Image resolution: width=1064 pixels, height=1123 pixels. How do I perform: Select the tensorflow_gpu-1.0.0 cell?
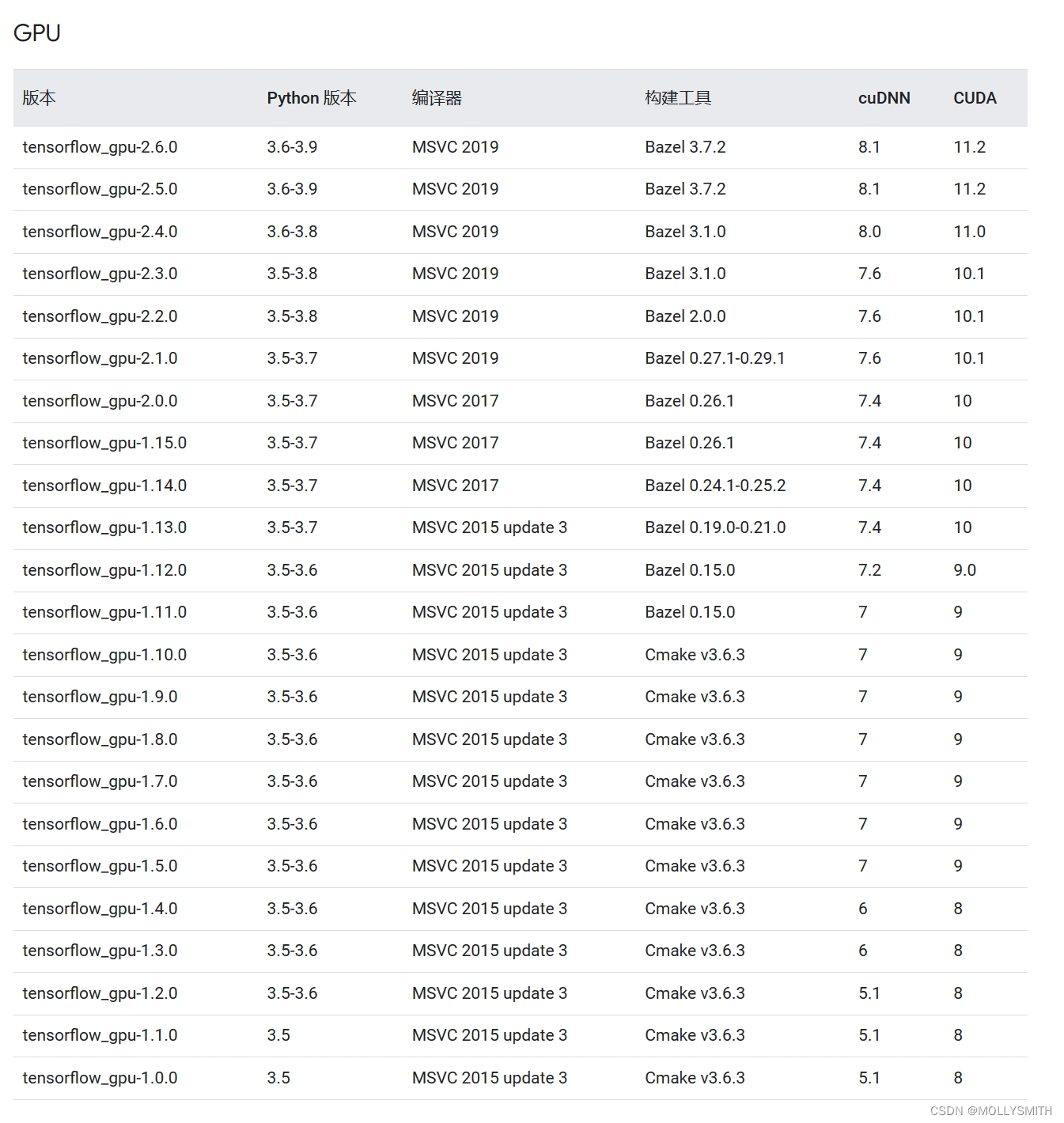pyautogui.click(x=100, y=1078)
